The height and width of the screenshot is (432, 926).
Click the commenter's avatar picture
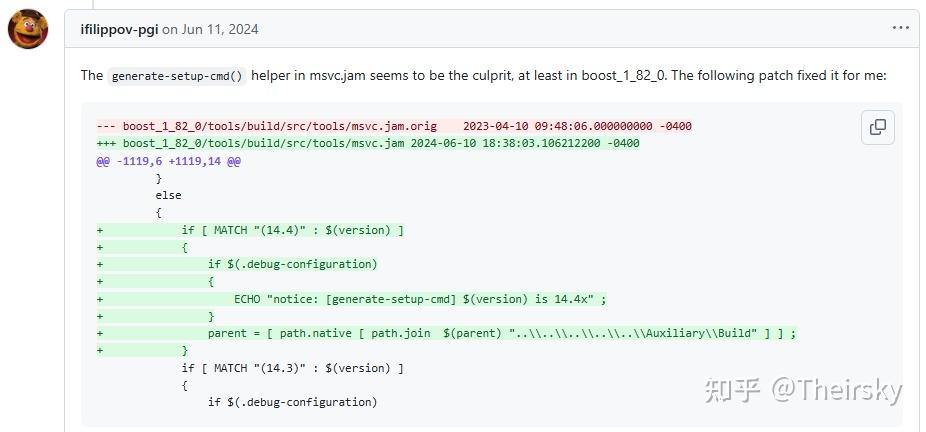coord(28,29)
